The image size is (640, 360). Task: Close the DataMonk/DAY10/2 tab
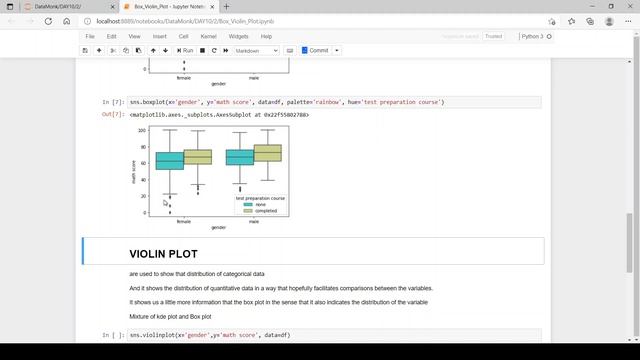tap(113, 7)
